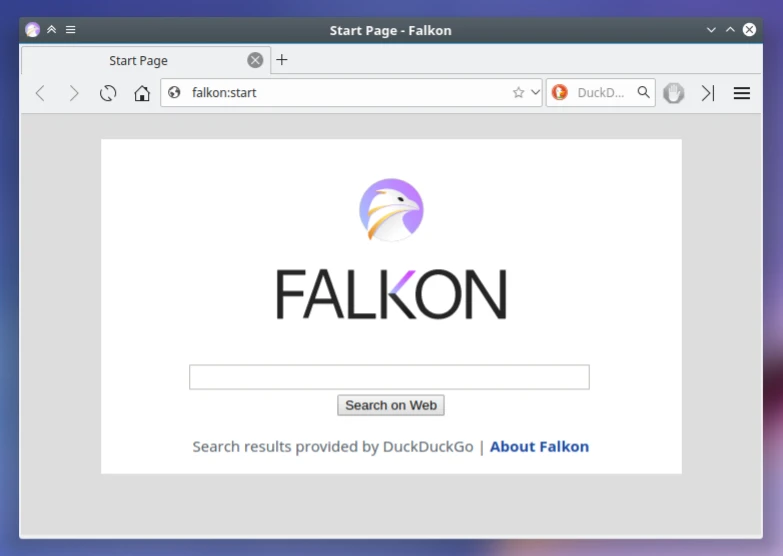This screenshot has width=783, height=556.
Task: Go forward with the forward arrow
Action: point(73,93)
